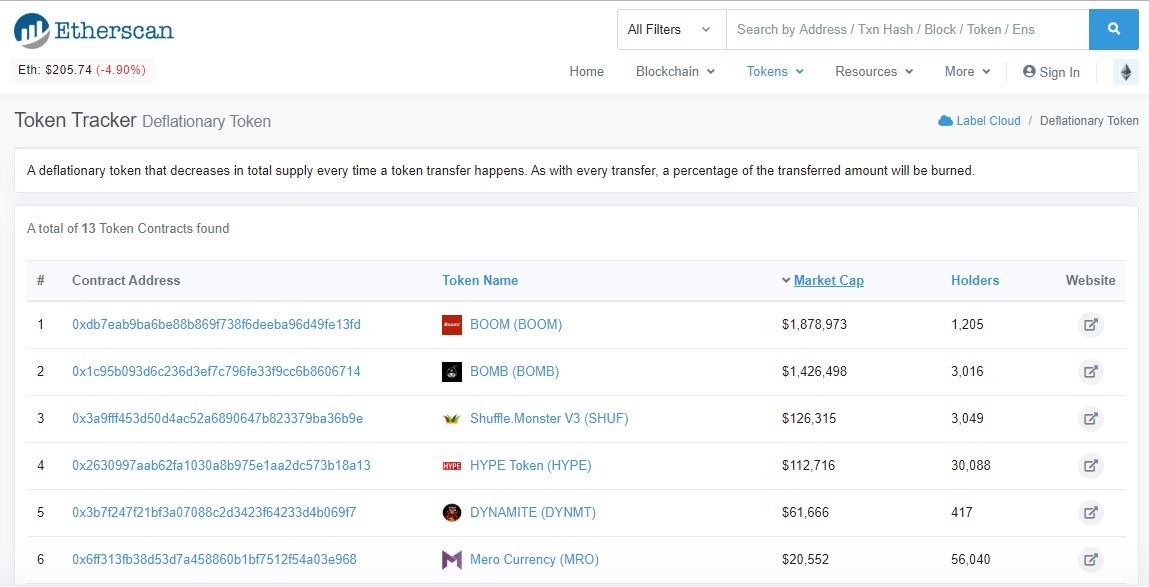This screenshot has height=587, width=1149.
Task: Open the More menu
Action: click(967, 72)
